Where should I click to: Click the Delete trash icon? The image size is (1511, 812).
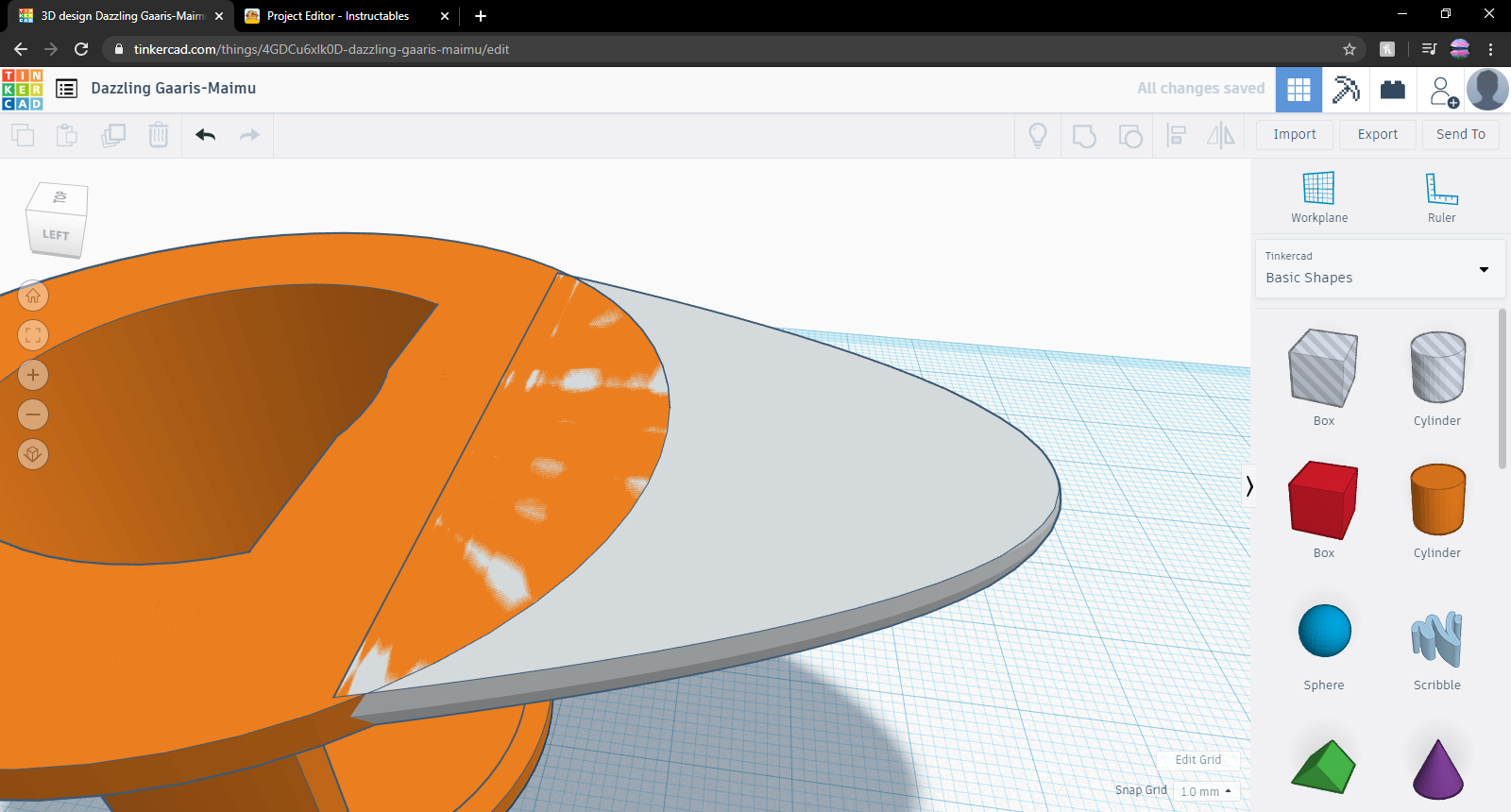(x=159, y=135)
